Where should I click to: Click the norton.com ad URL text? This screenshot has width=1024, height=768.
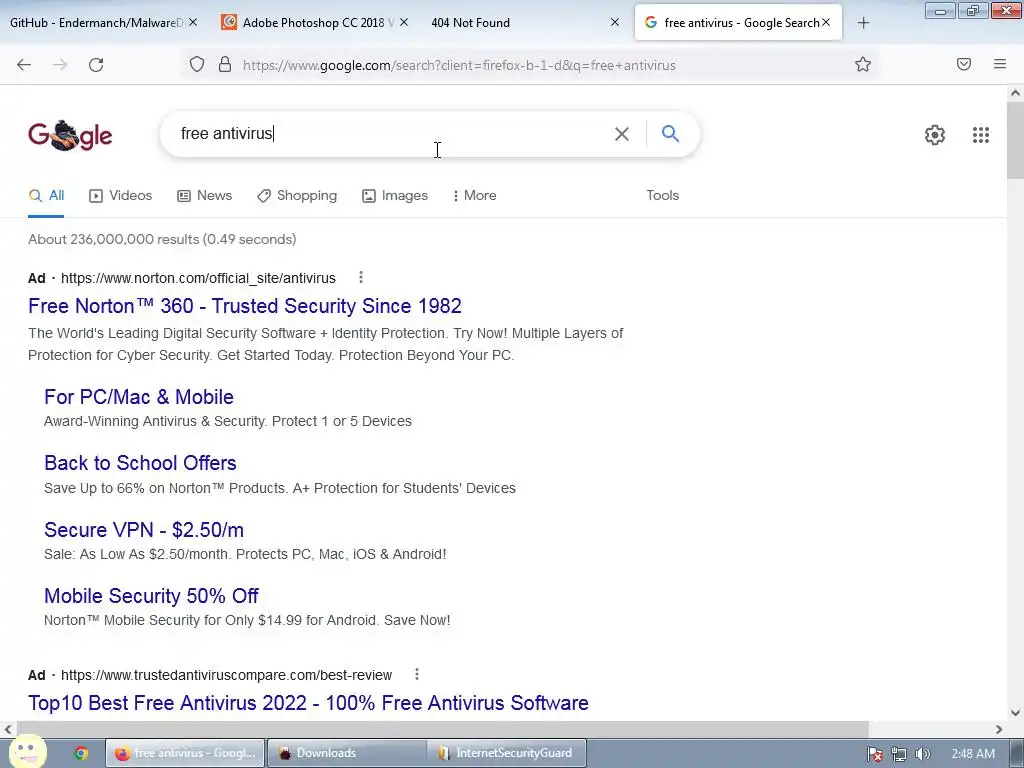click(199, 278)
